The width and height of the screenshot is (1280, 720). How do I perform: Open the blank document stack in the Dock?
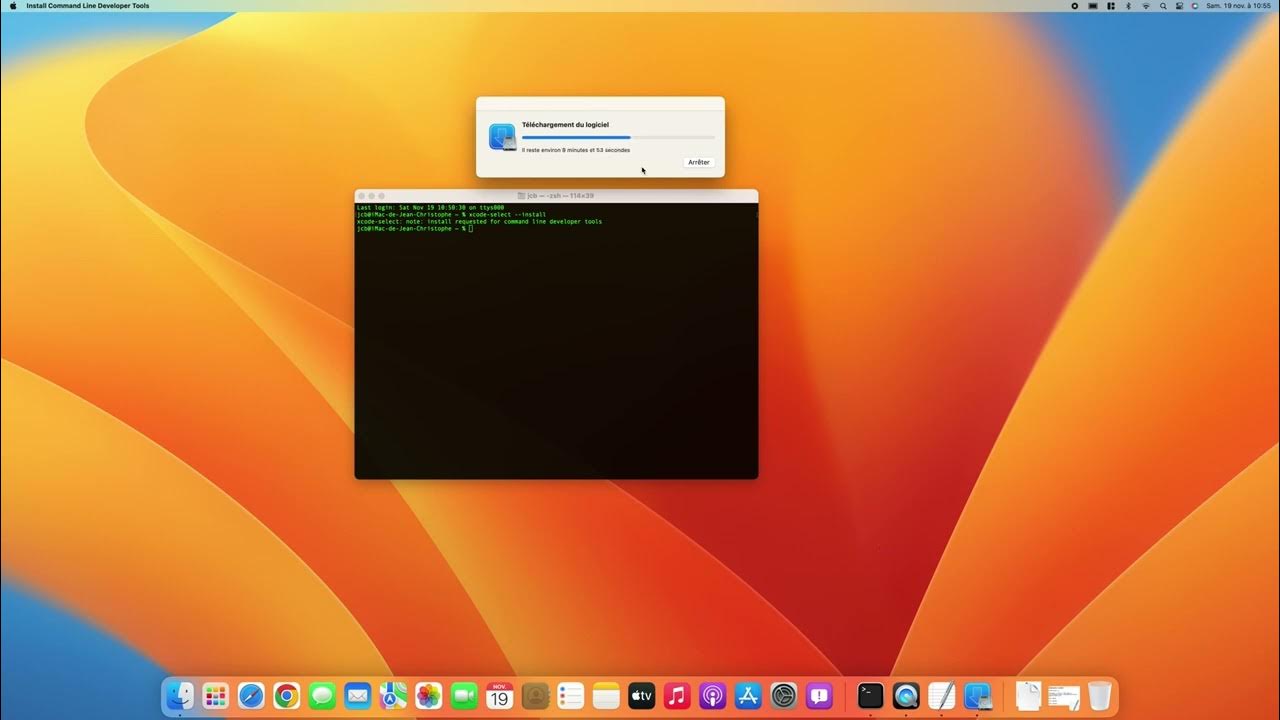1028,695
